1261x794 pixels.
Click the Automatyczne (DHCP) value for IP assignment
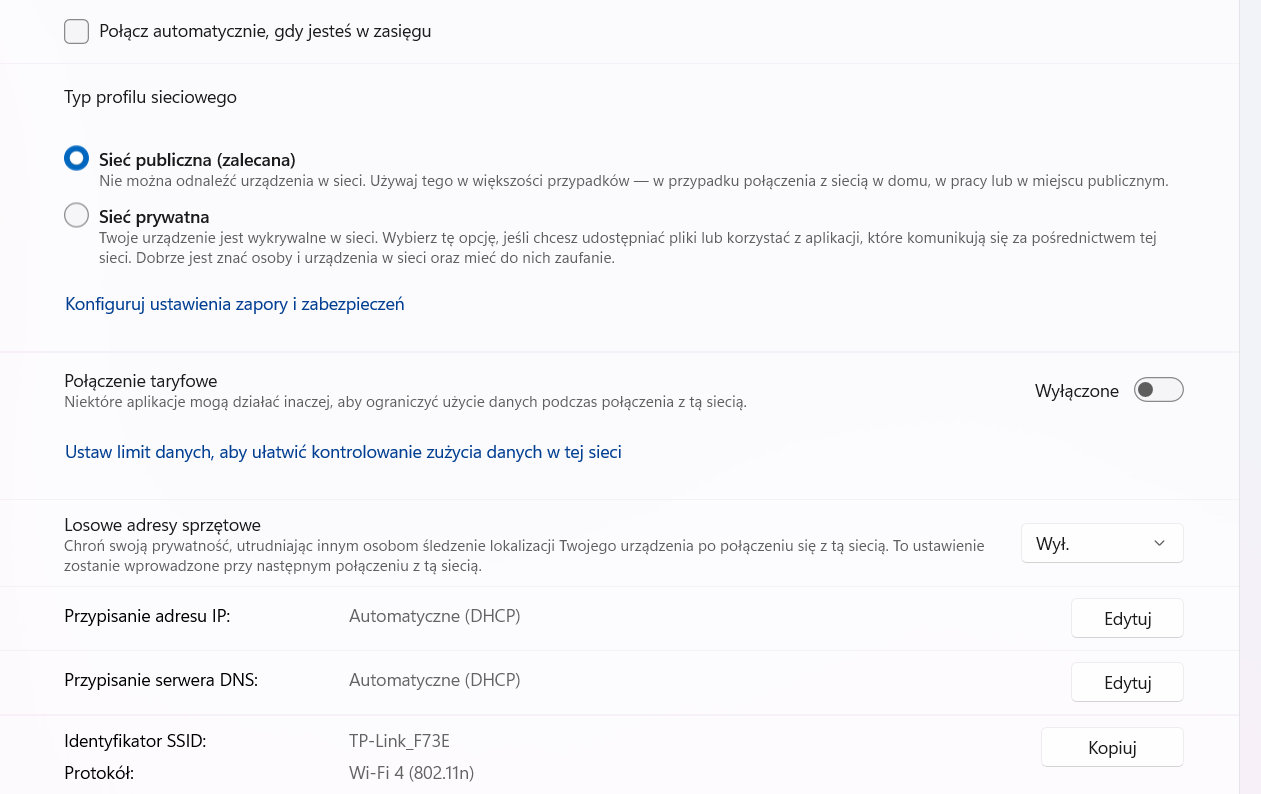[x=434, y=616]
